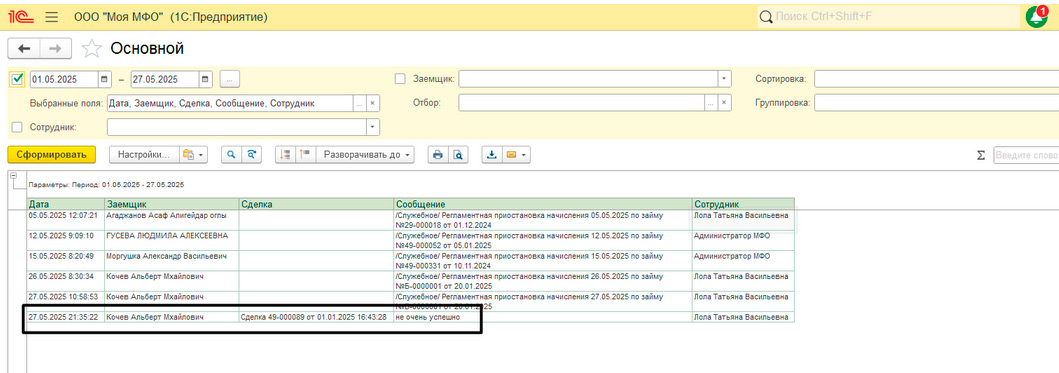Select cell ГУСЕВА ЛЮДМИЛА АЛЕКСЕЕВНА
The width and height of the screenshot is (1059, 373).
(172, 241)
